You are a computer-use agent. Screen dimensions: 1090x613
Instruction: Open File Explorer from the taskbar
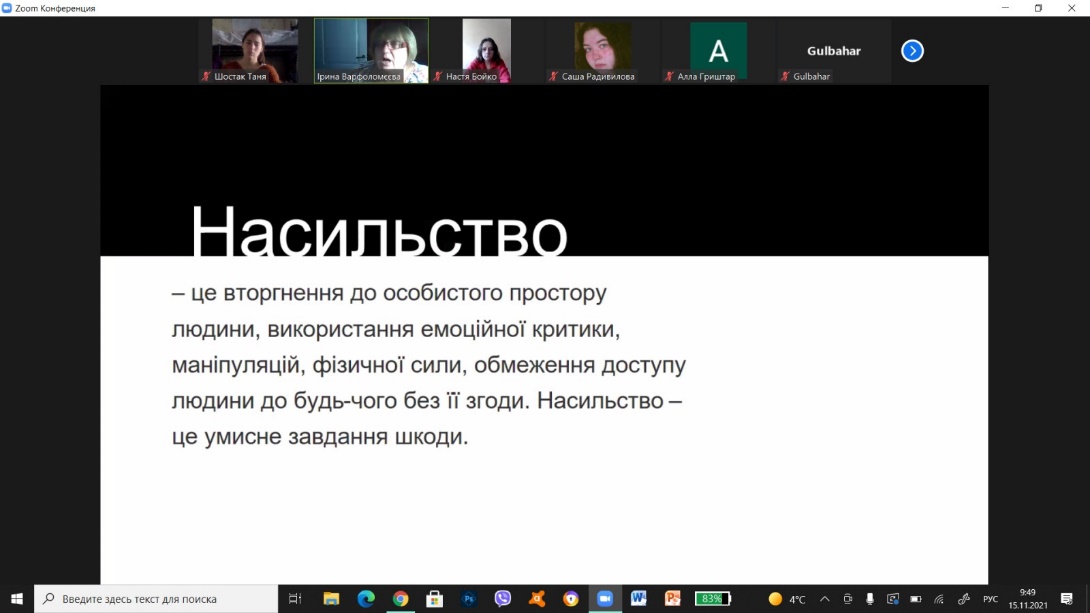click(331, 599)
